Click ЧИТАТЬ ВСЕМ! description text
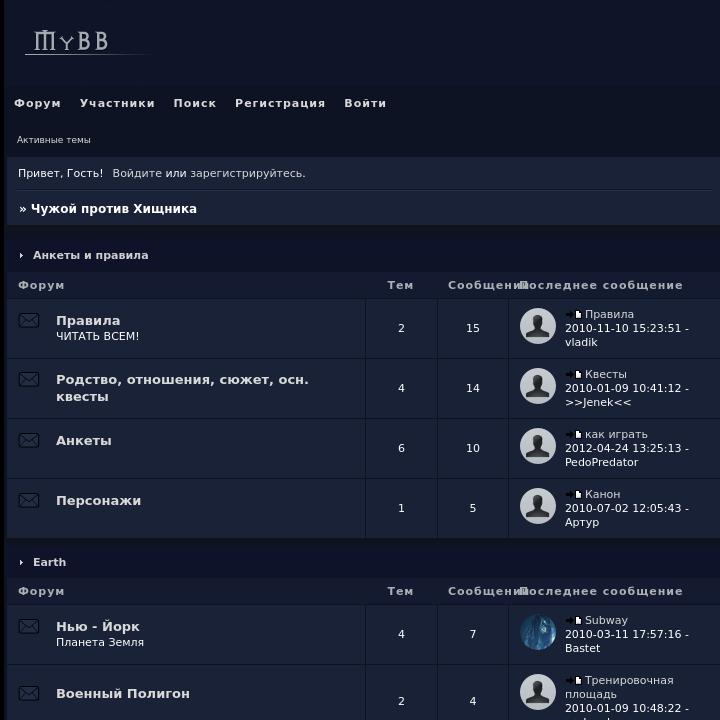720x720 pixels. (x=97, y=336)
